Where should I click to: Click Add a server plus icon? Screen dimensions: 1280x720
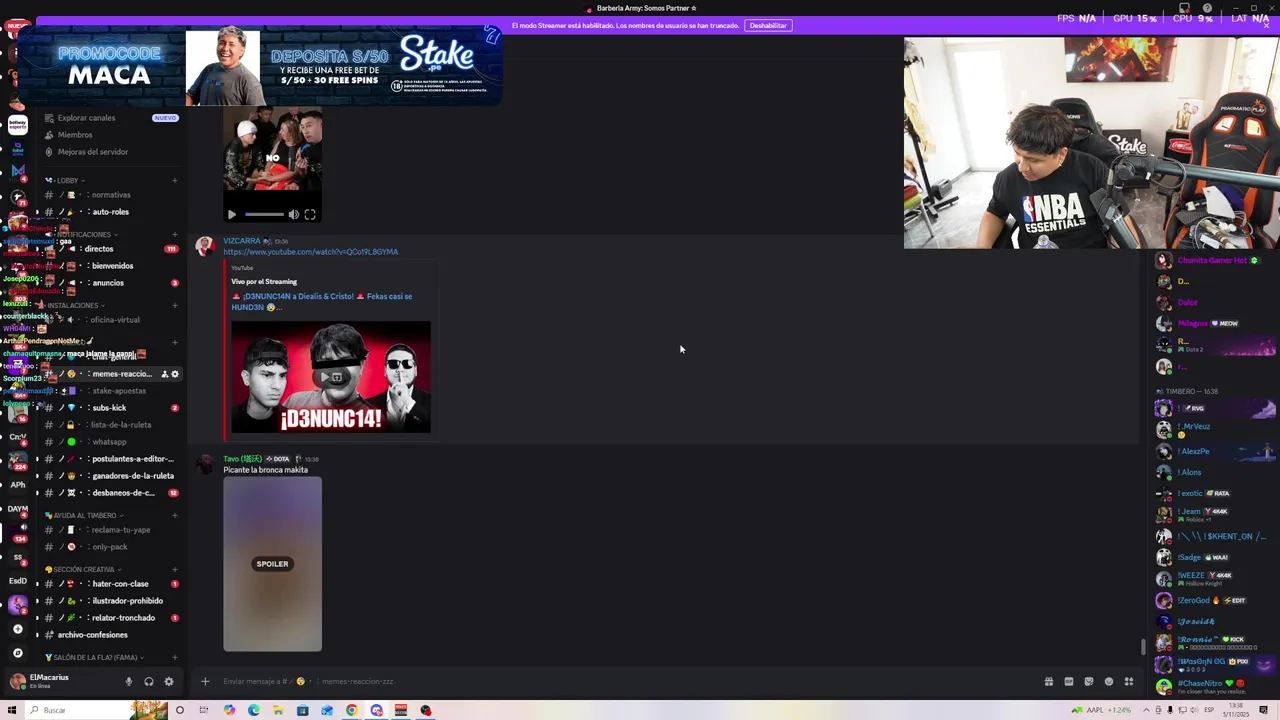pos(17,629)
